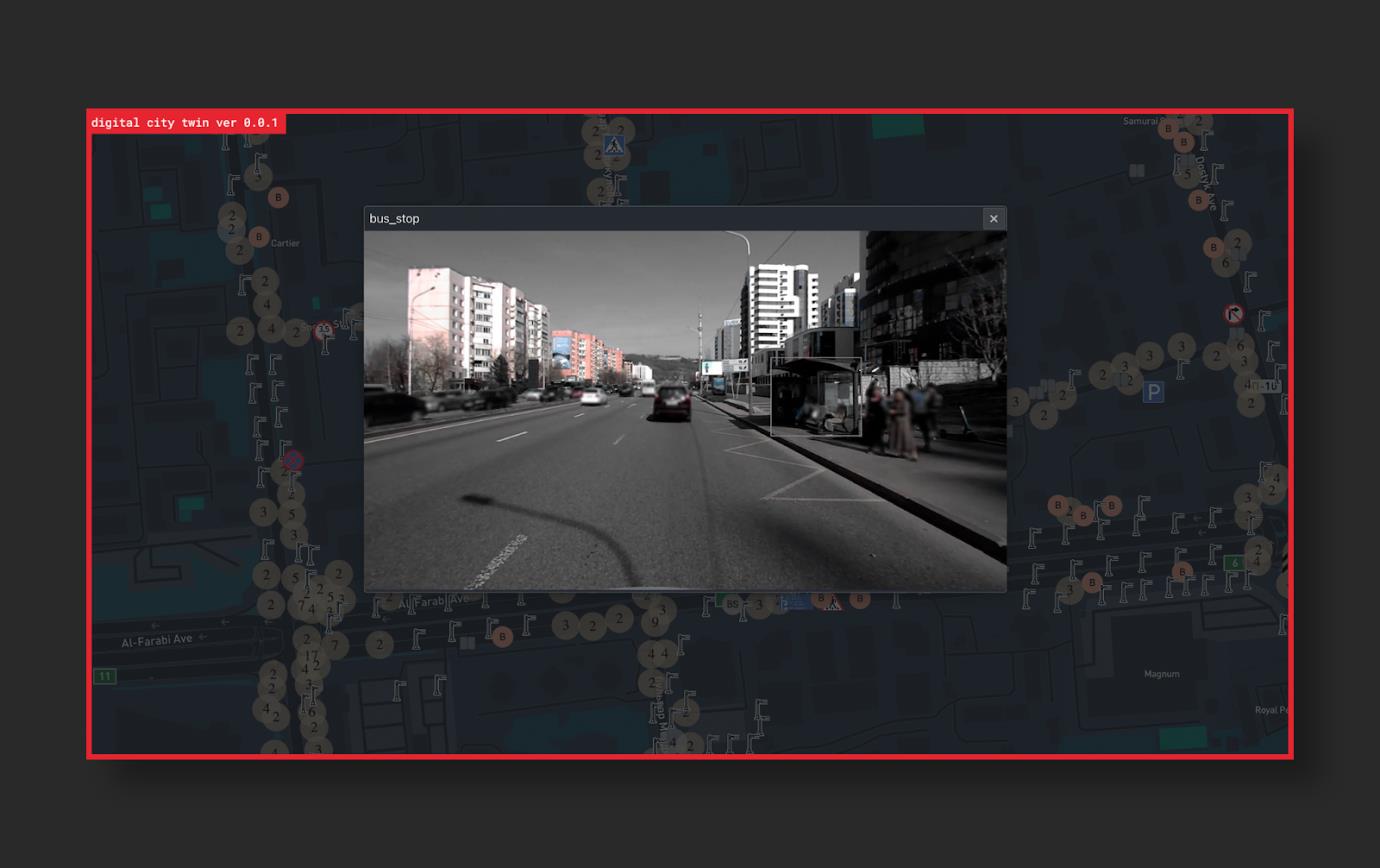Select the green route 11 badge
1380x868 pixels.
pos(104,676)
